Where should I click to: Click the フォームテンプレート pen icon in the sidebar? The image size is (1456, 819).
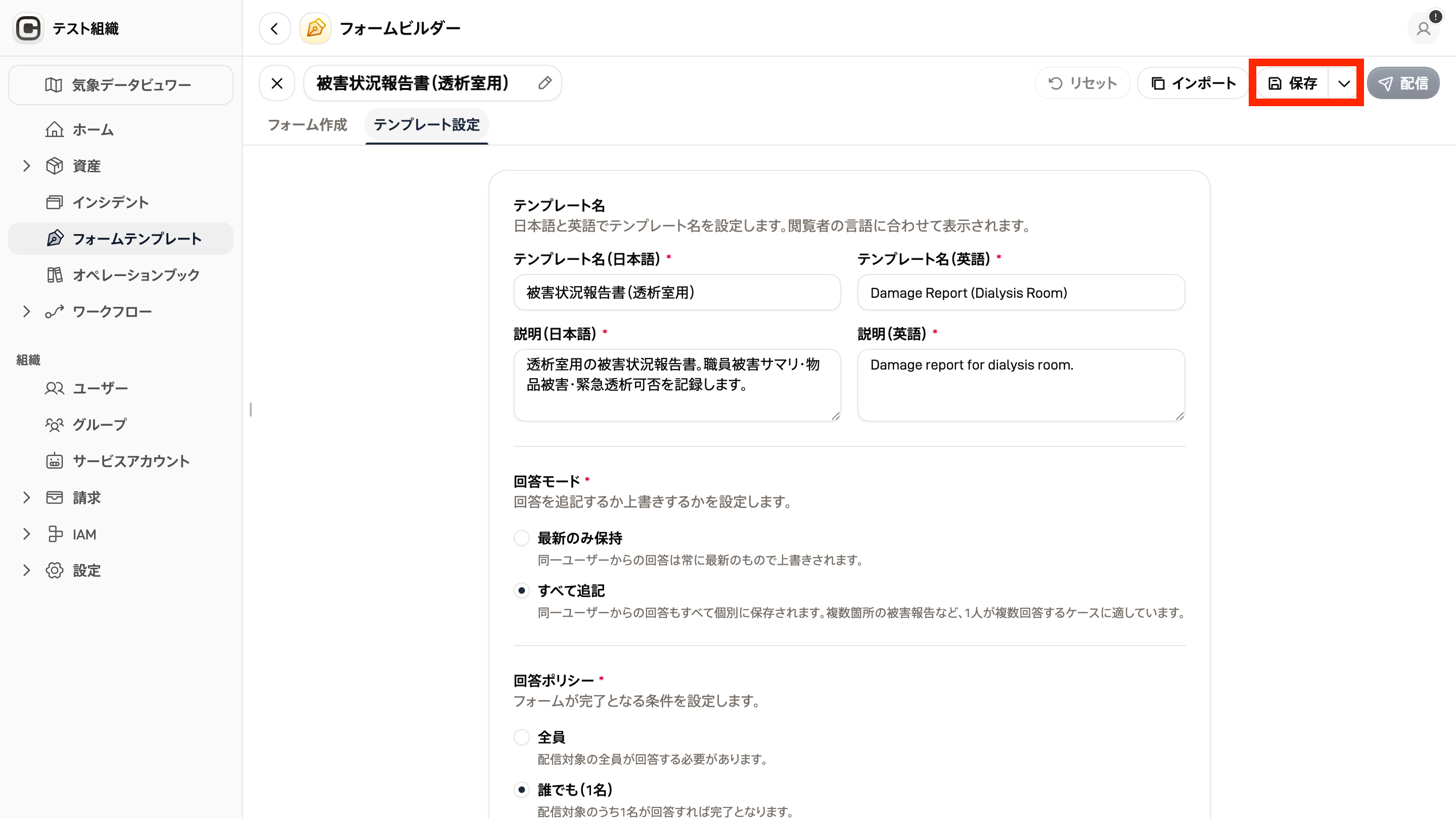tap(54, 239)
